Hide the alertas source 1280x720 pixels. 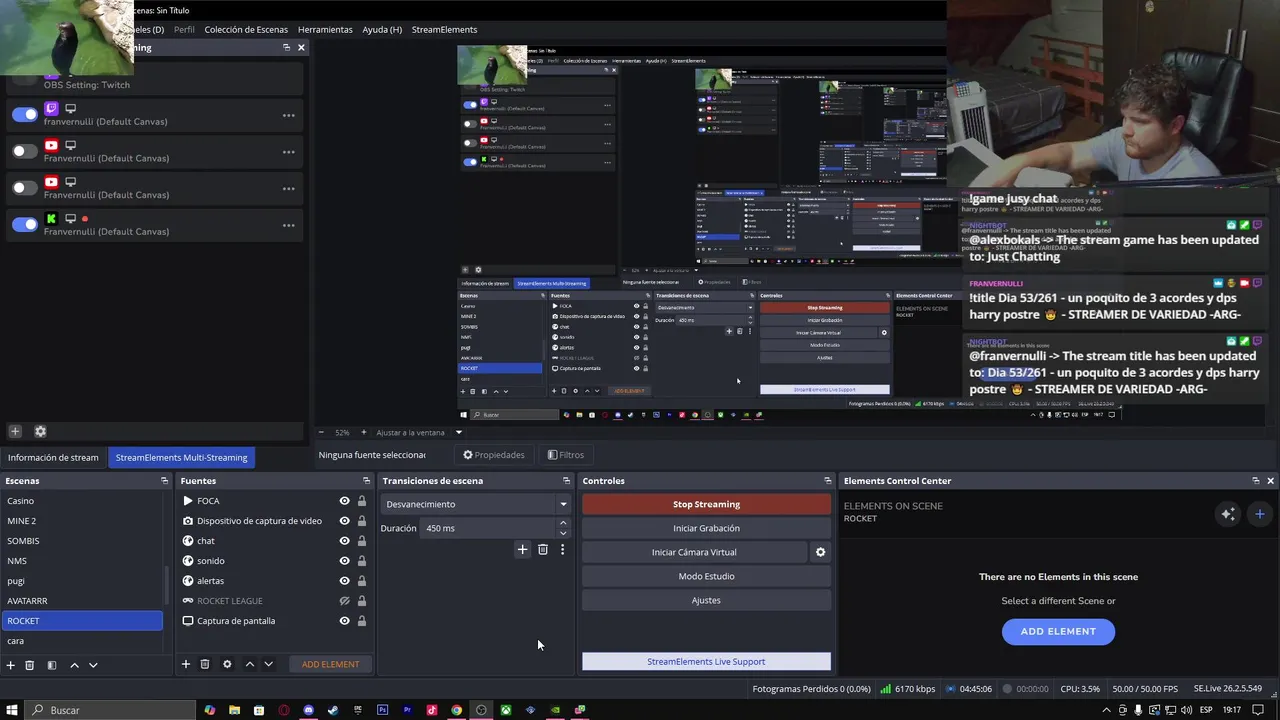[344, 581]
